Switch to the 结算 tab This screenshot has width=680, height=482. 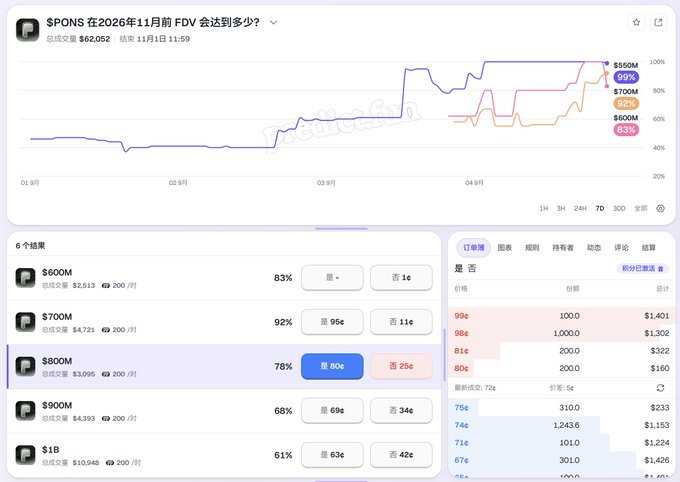coord(648,247)
